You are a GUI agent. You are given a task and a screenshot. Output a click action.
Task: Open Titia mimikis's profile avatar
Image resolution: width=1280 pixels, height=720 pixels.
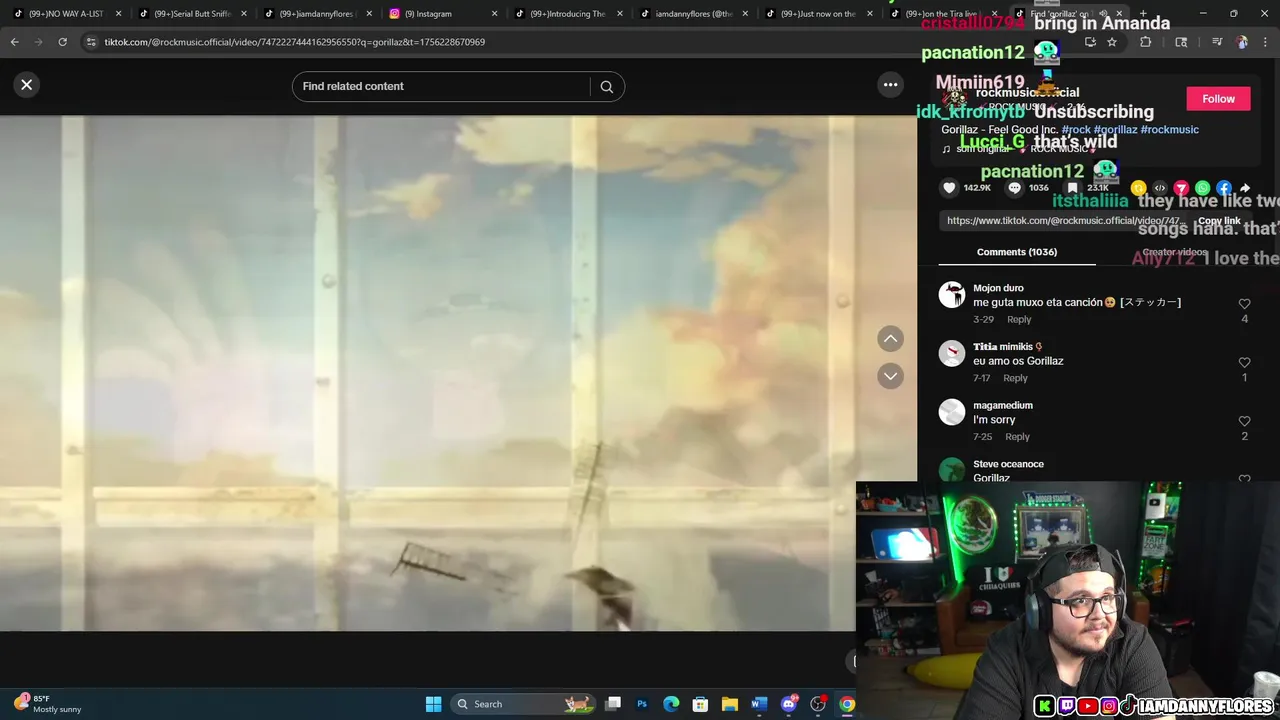pyautogui.click(x=952, y=354)
